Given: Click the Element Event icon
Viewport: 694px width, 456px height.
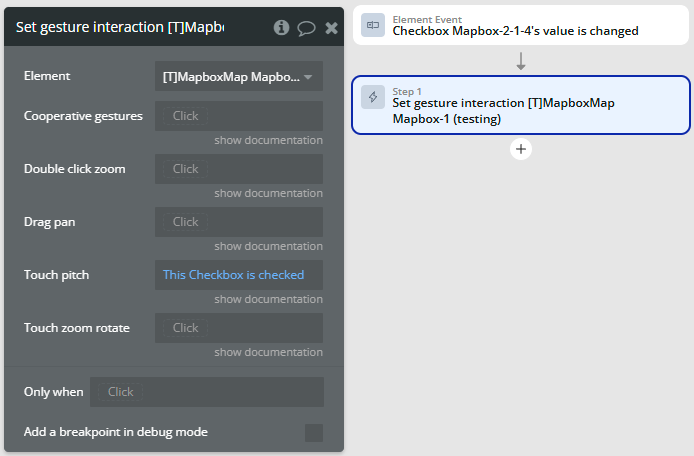Looking at the screenshot, I should click(x=373, y=25).
